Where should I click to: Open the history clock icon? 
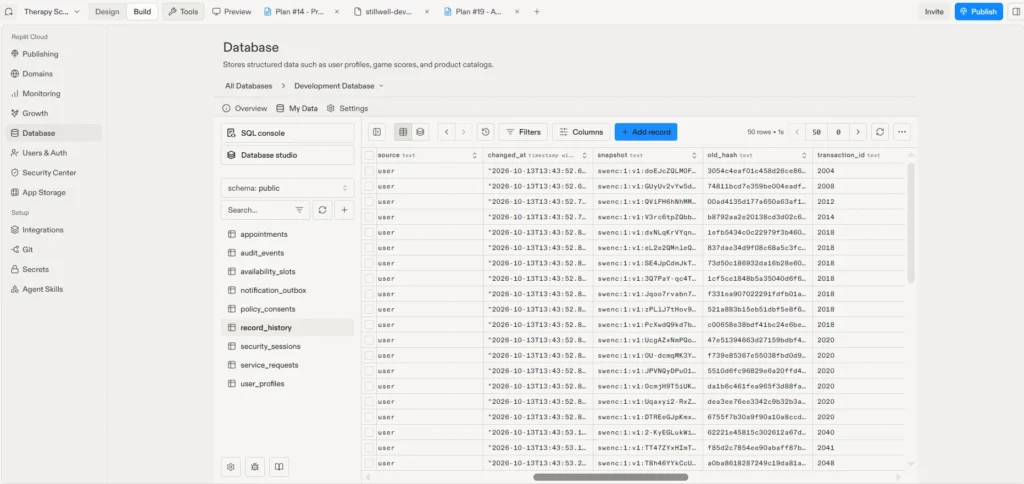[485, 132]
